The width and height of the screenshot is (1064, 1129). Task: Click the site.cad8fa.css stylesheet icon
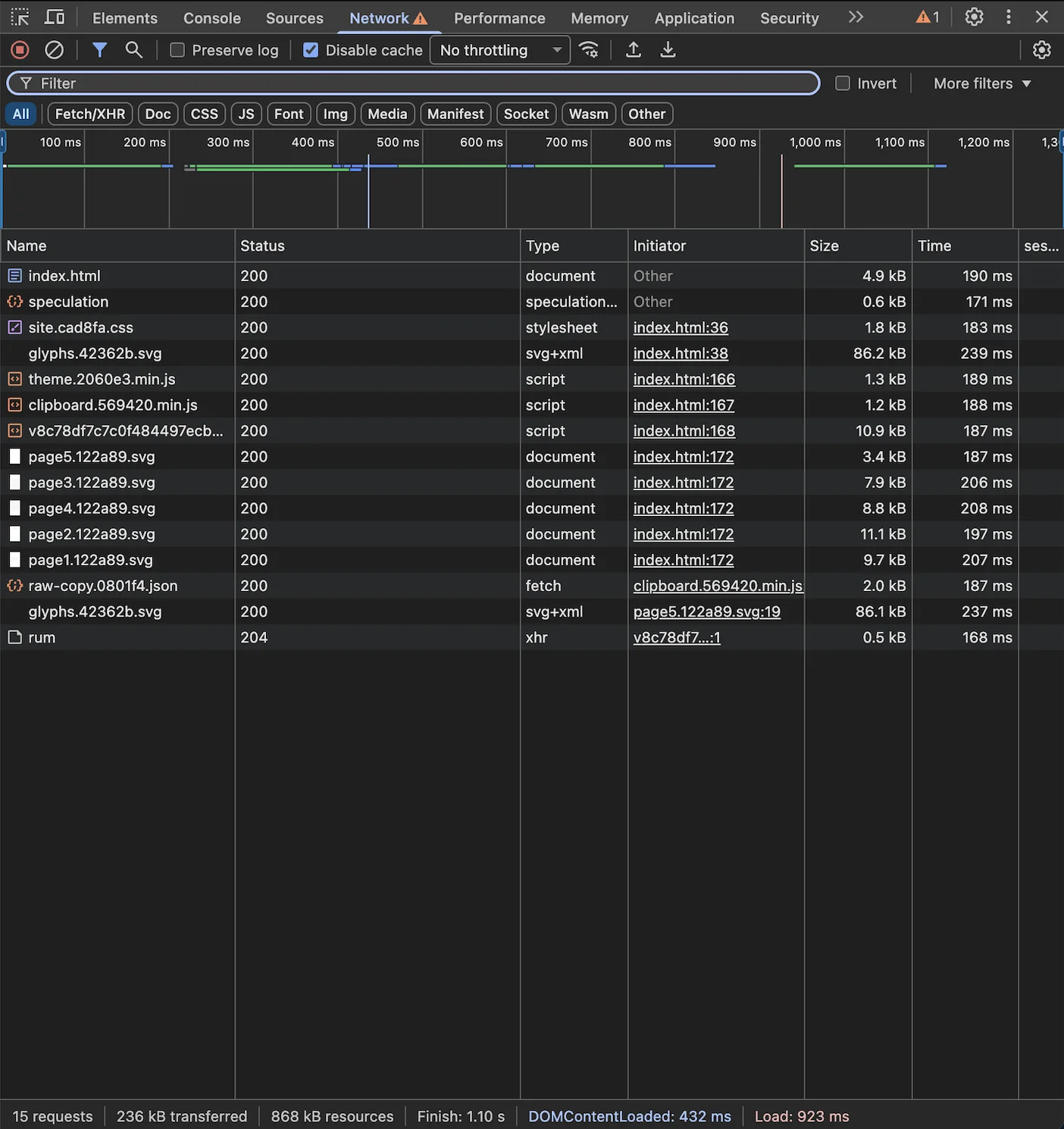[14, 327]
